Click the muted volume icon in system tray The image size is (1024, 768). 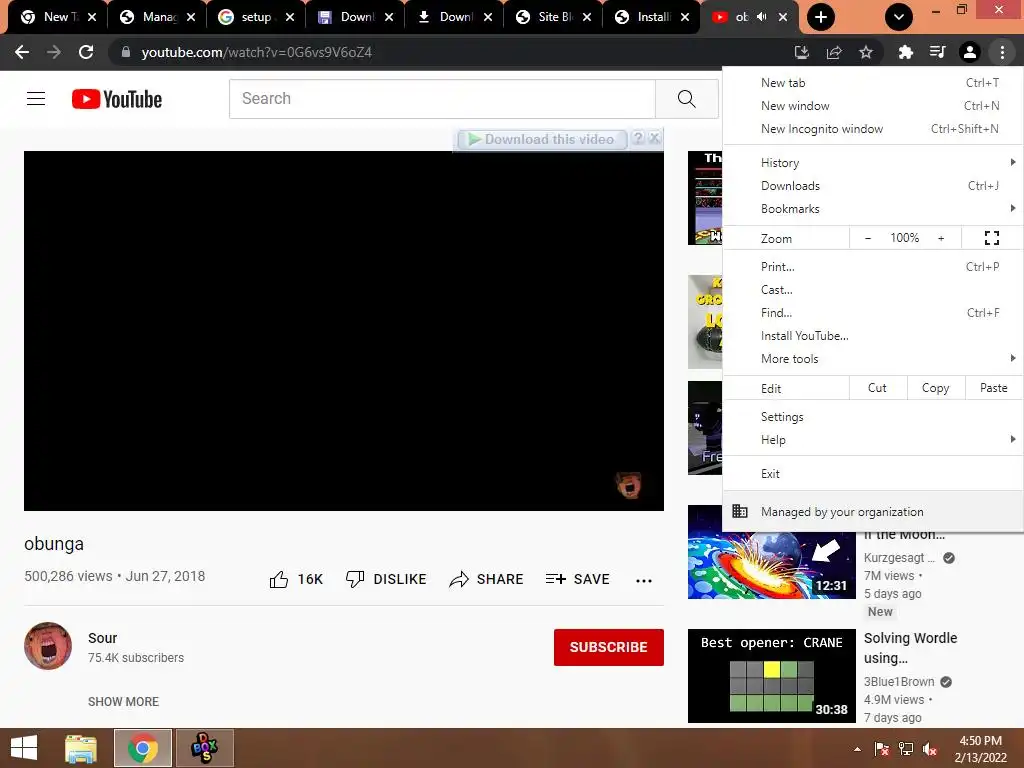tap(930, 749)
